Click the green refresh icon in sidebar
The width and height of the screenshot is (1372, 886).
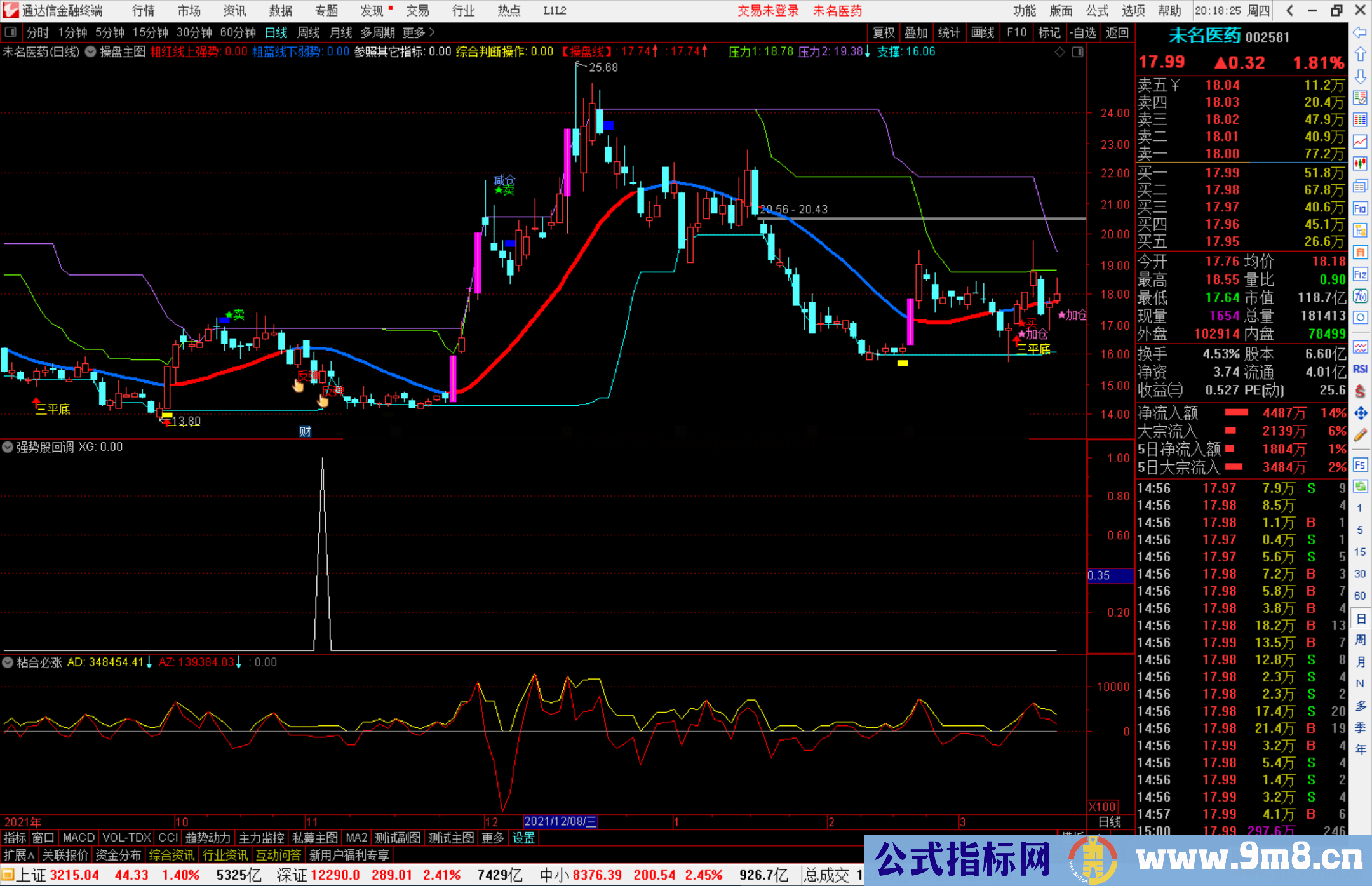(x=1360, y=487)
